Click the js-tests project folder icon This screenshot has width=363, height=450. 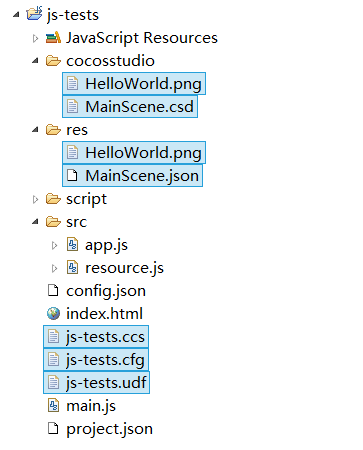pos(34,13)
